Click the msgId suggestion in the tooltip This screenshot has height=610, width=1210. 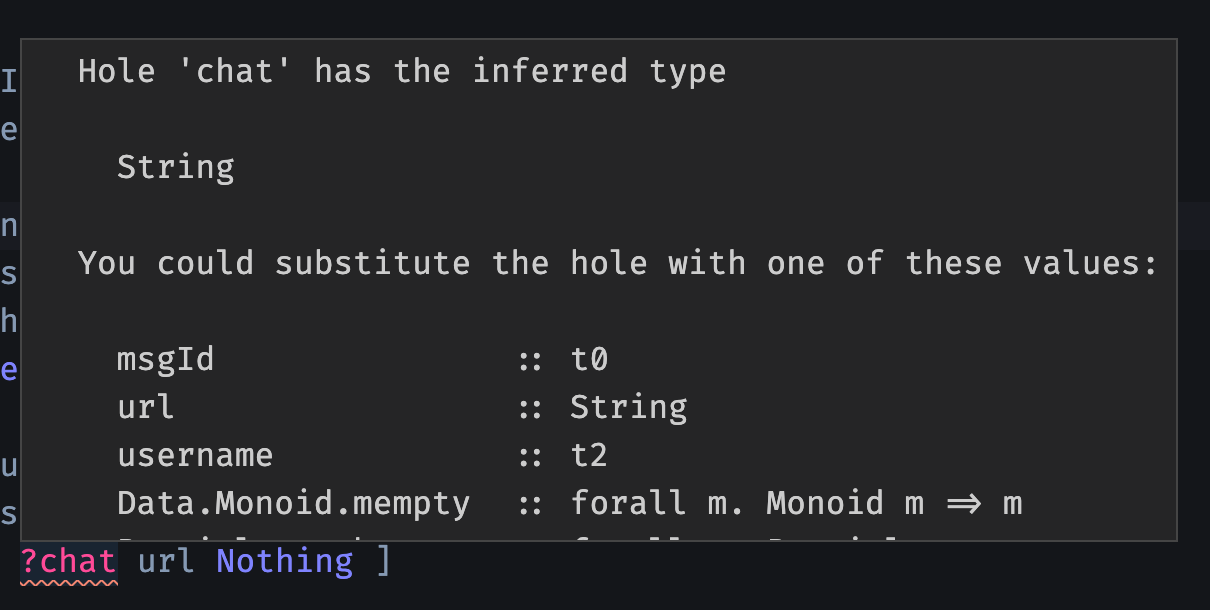point(166,359)
